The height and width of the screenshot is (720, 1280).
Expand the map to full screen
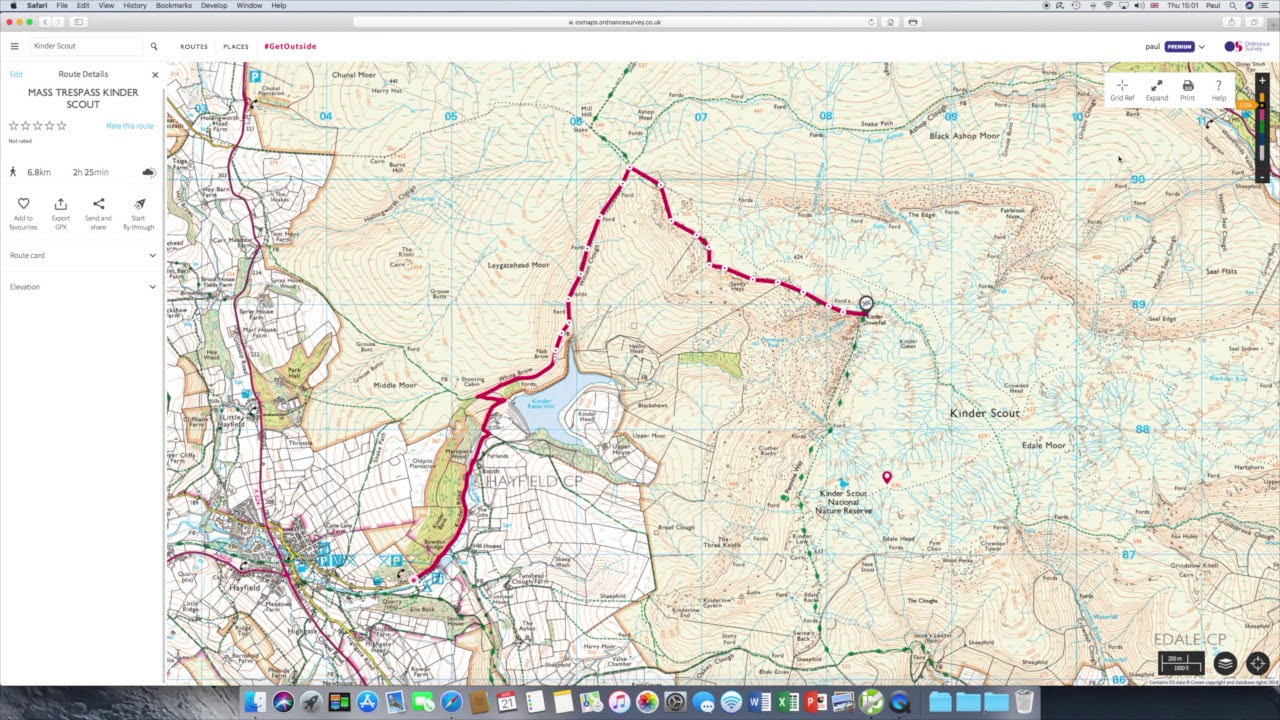[1157, 90]
